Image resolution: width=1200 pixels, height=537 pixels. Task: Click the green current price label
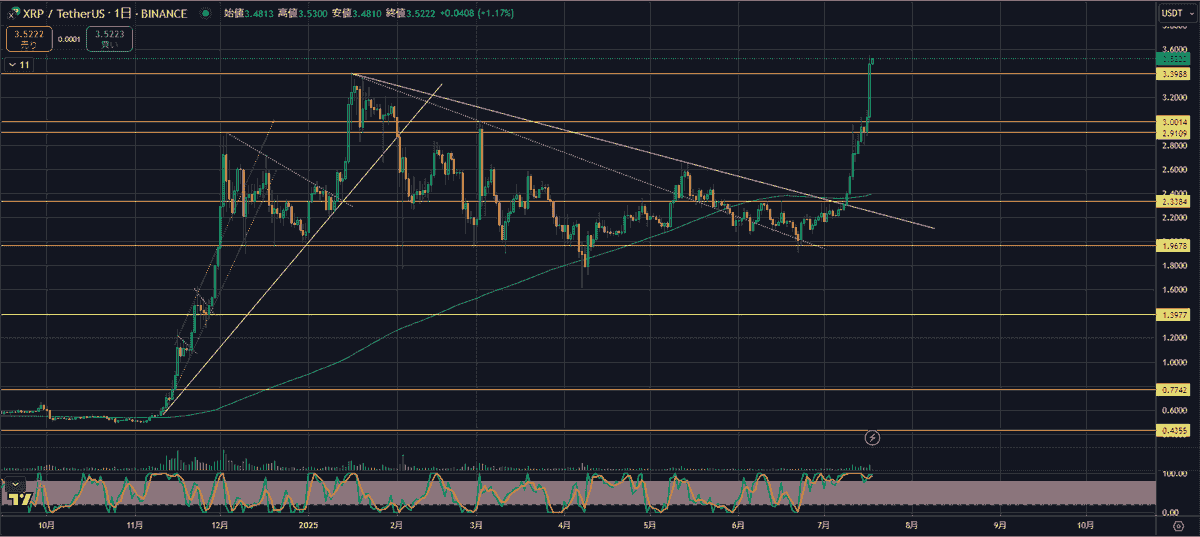pyautogui.click(x=1171, y=60)
